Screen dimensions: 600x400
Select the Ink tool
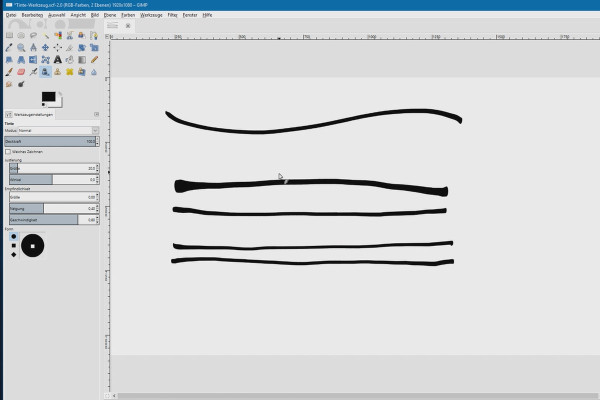tap(46, 72)
